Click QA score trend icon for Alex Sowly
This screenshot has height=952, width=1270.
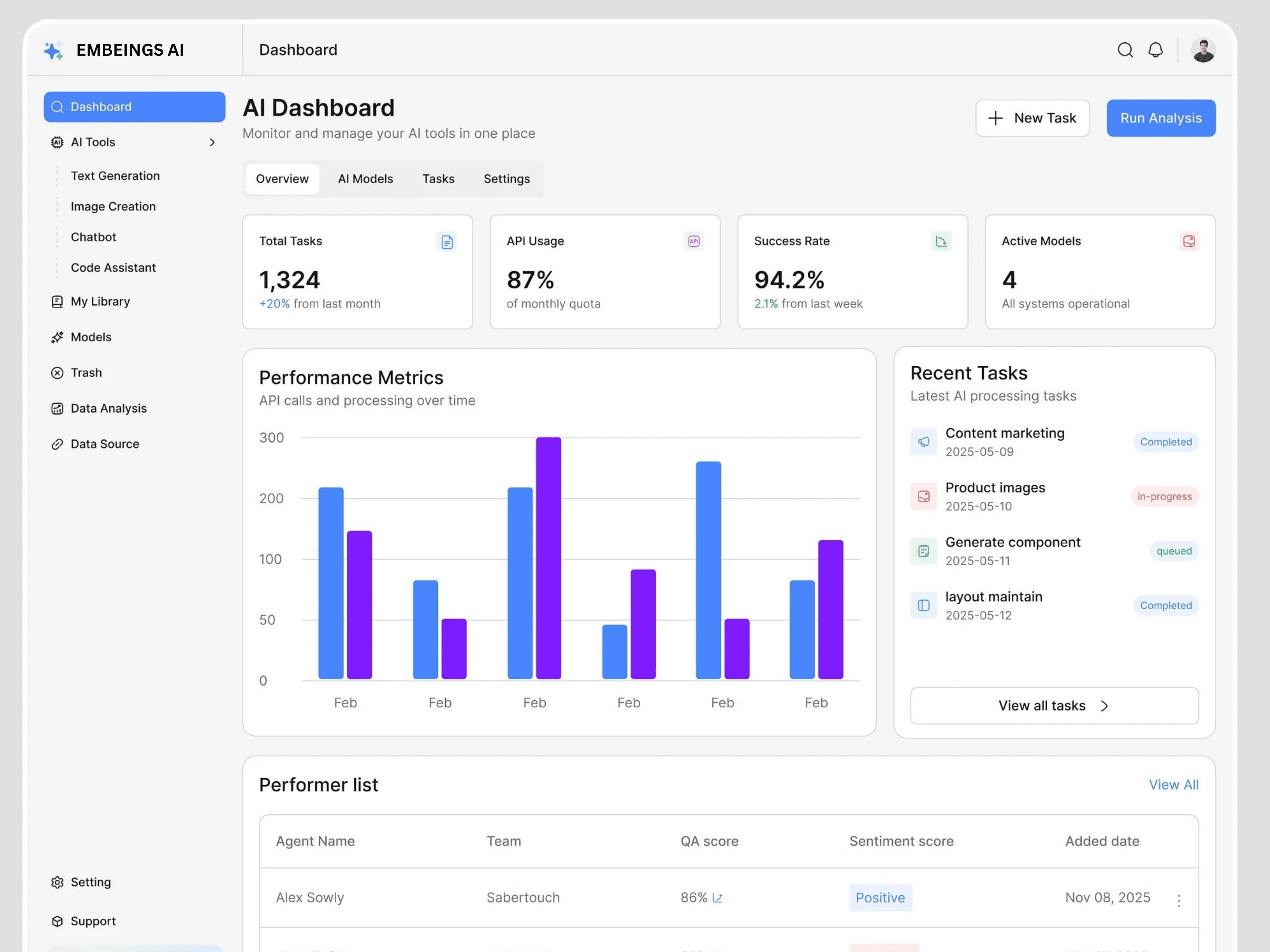point(717,897)
